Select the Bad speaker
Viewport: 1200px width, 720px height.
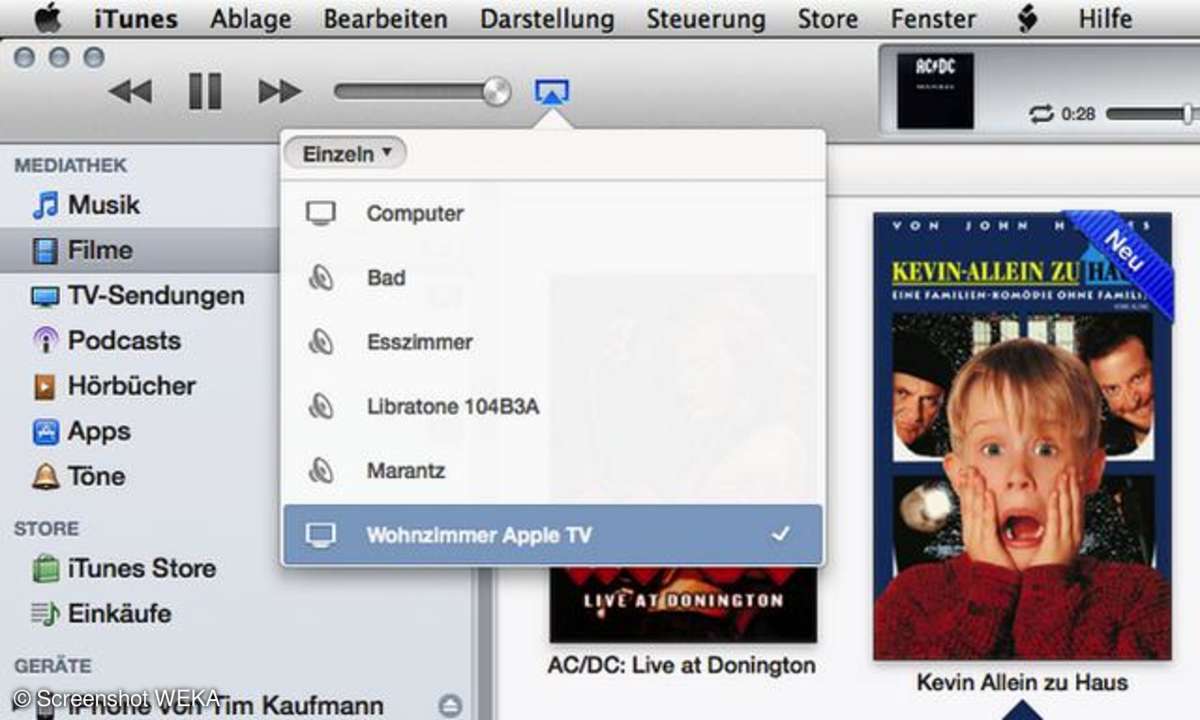coord(553,278)
